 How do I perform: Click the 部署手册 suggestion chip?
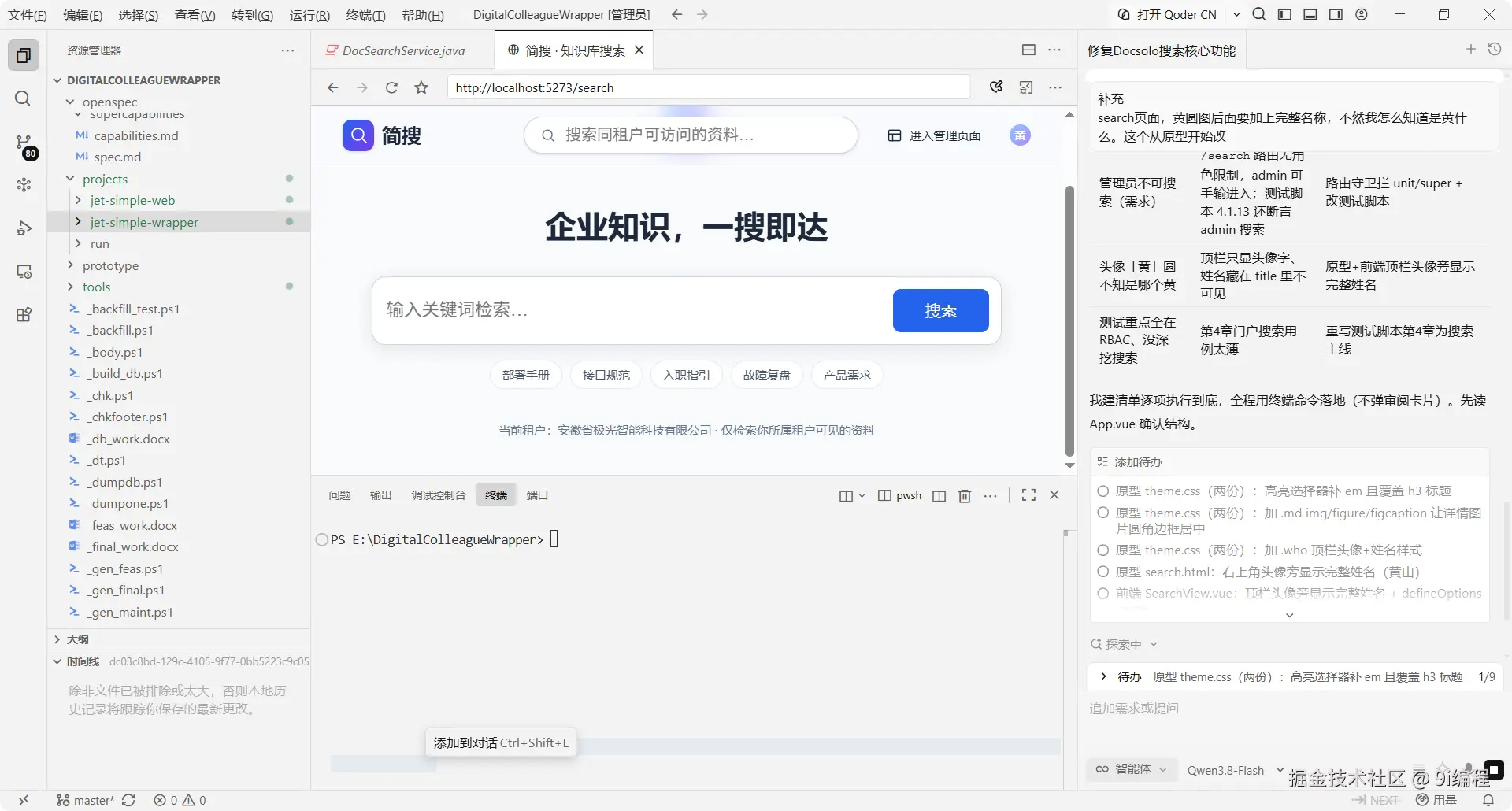point(525,376)
